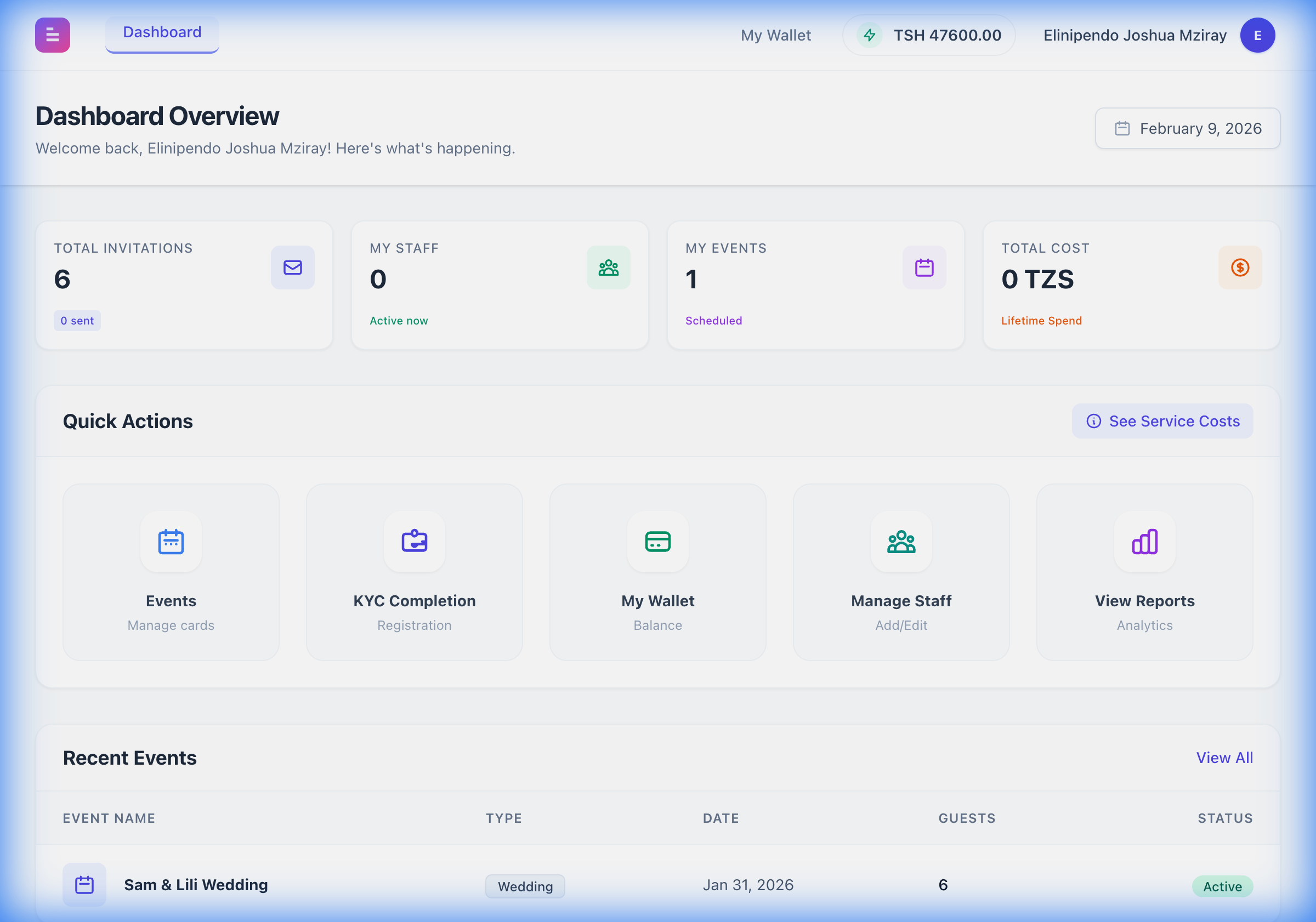Select the Events quick action calendar icon

click(171, 542)
